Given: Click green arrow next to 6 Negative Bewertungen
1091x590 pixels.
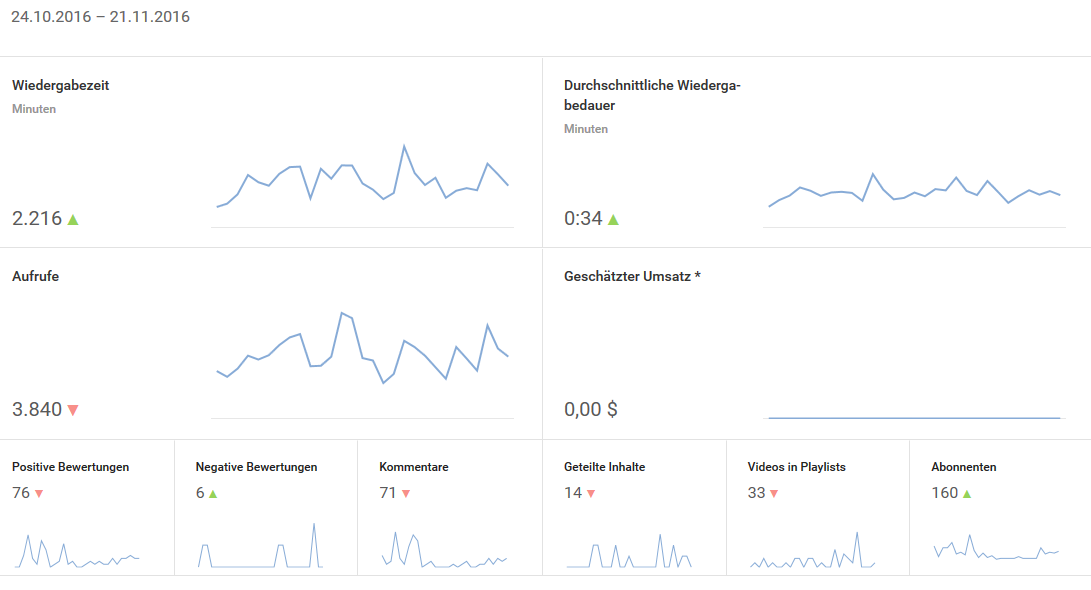Looking at the screenshot, I should click(x=213, y=494).
